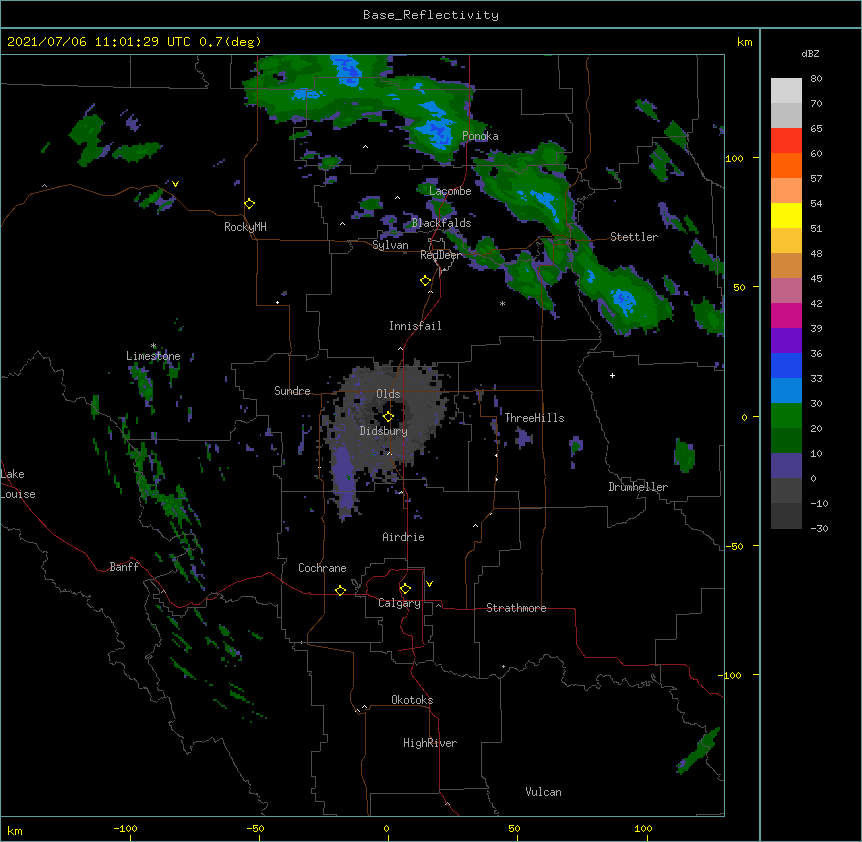Select the Banff label on the map

click(124, 567)
